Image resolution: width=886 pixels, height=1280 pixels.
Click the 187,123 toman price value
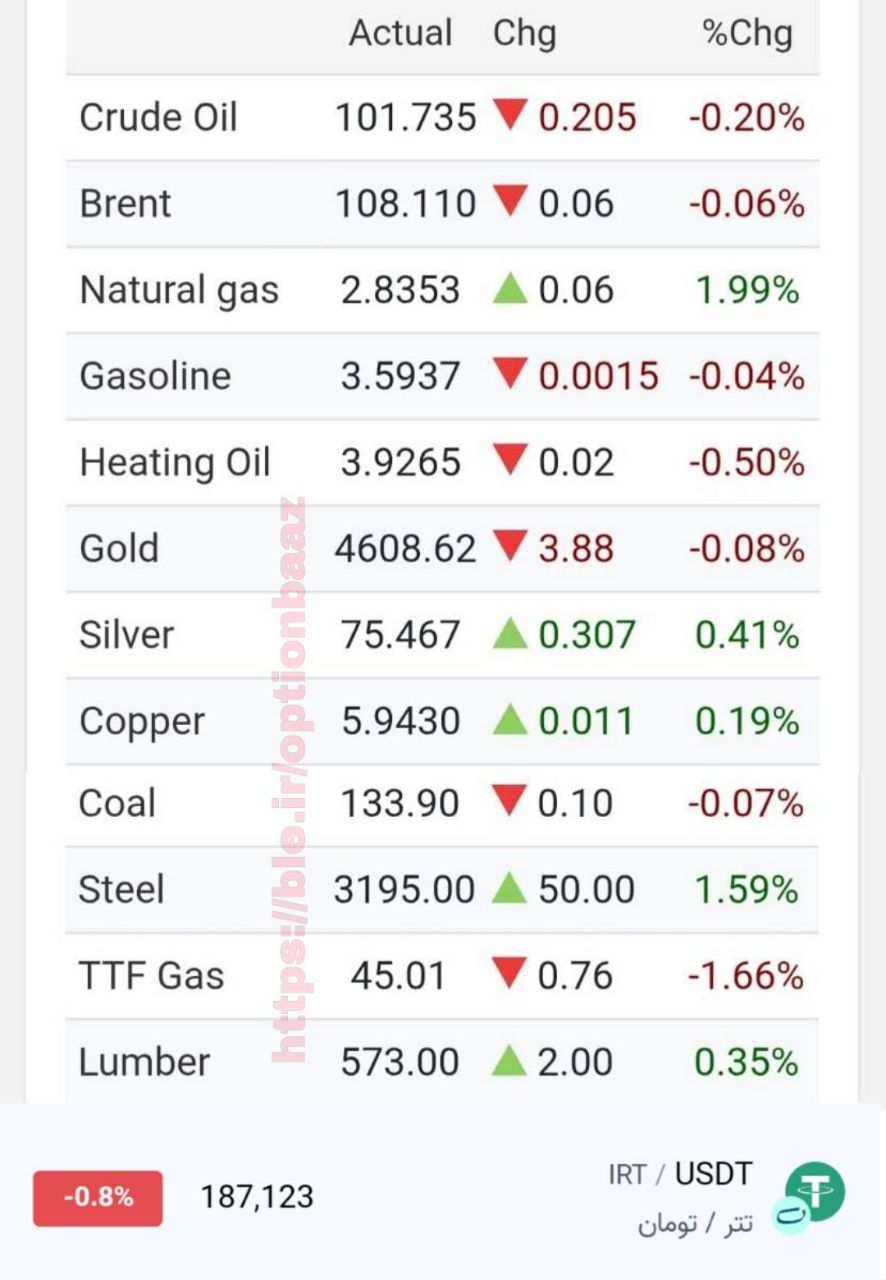[257, 1196]
